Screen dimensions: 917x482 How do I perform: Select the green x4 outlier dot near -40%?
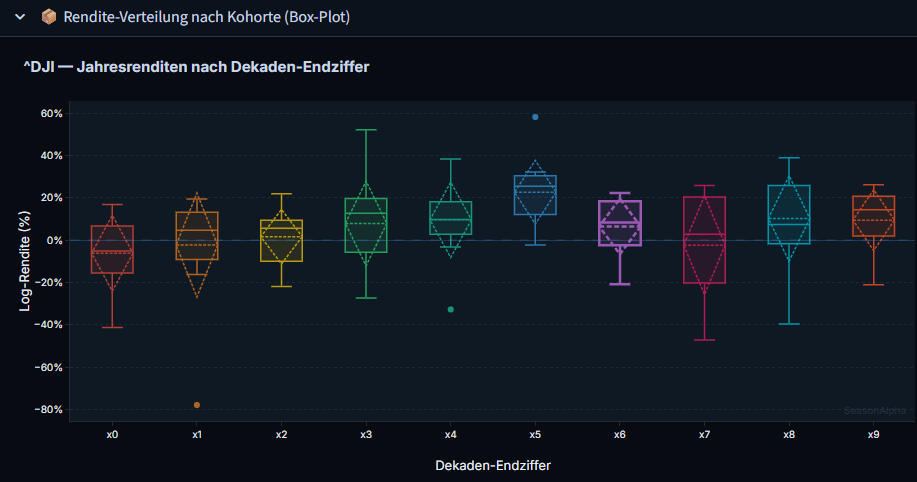450,309
